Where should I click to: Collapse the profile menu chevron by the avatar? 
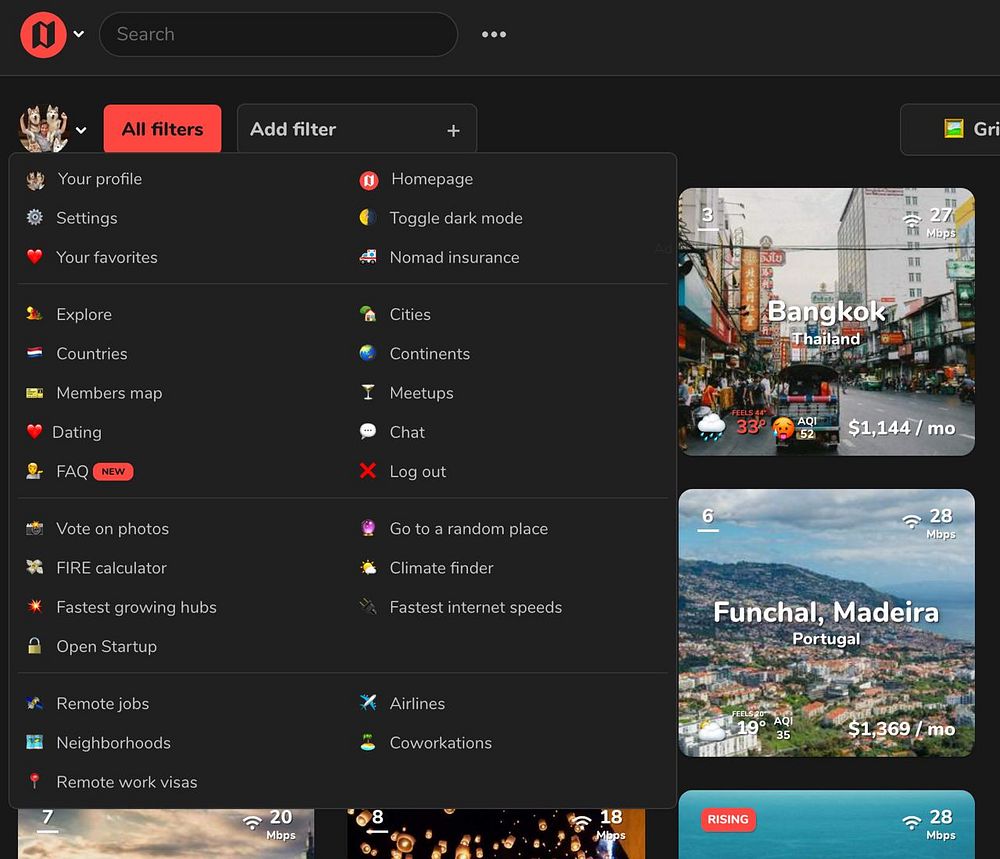81,130
